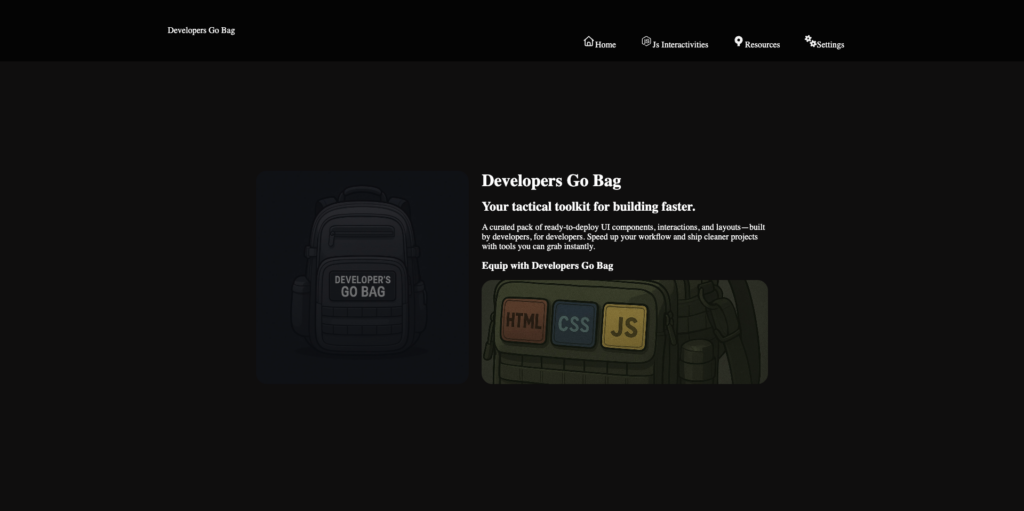Open the Home nav link
This screenshot has width=1024, height=511.
point(605,45)
